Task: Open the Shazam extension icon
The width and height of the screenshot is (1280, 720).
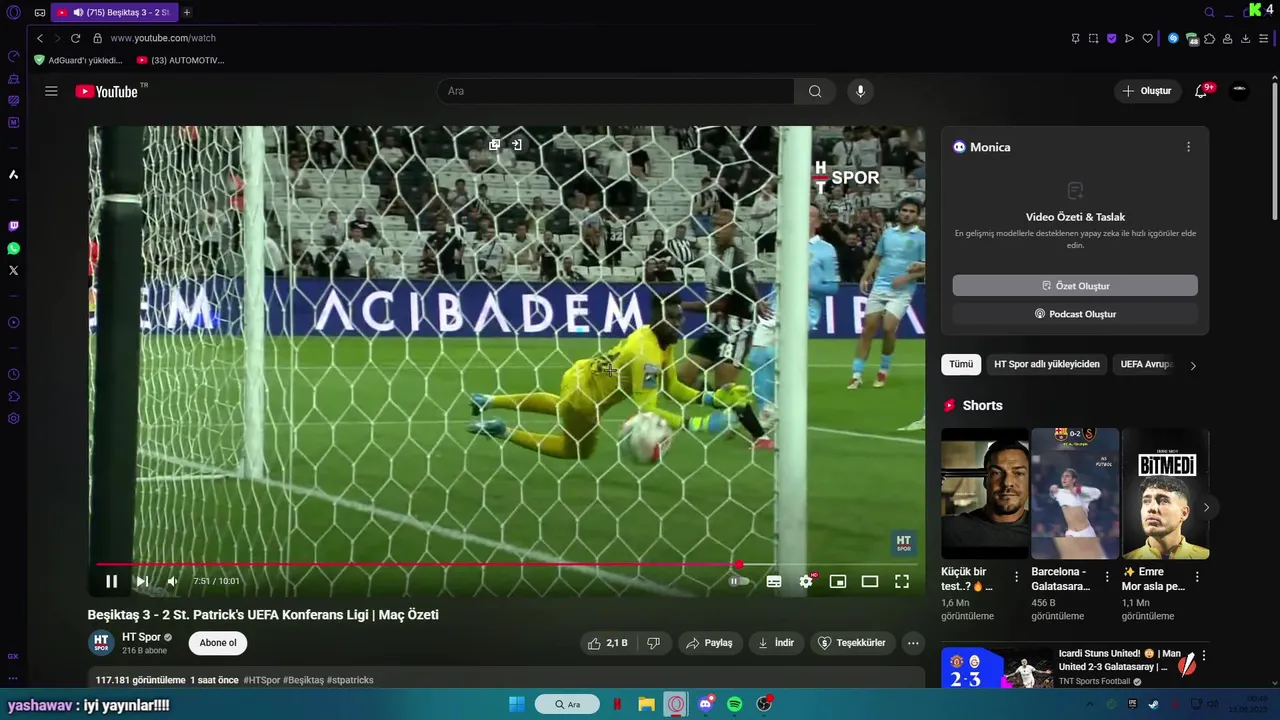Action: coord(1174,38)
